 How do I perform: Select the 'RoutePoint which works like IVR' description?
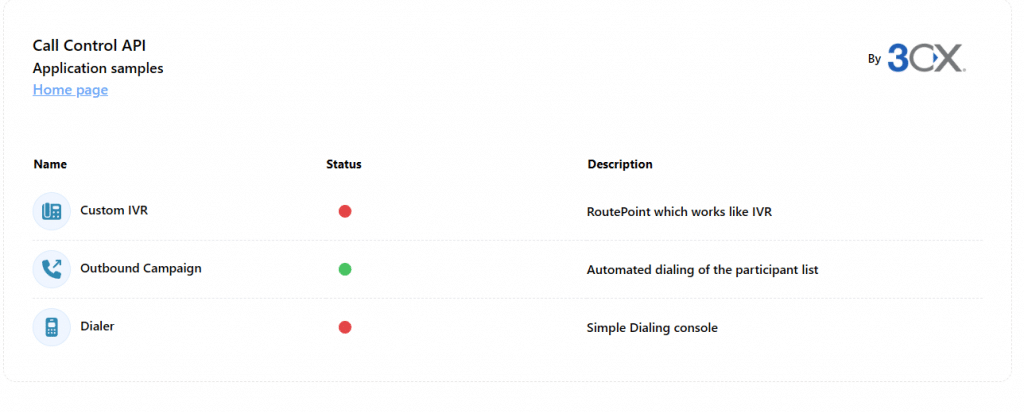[x=679, y=212]
